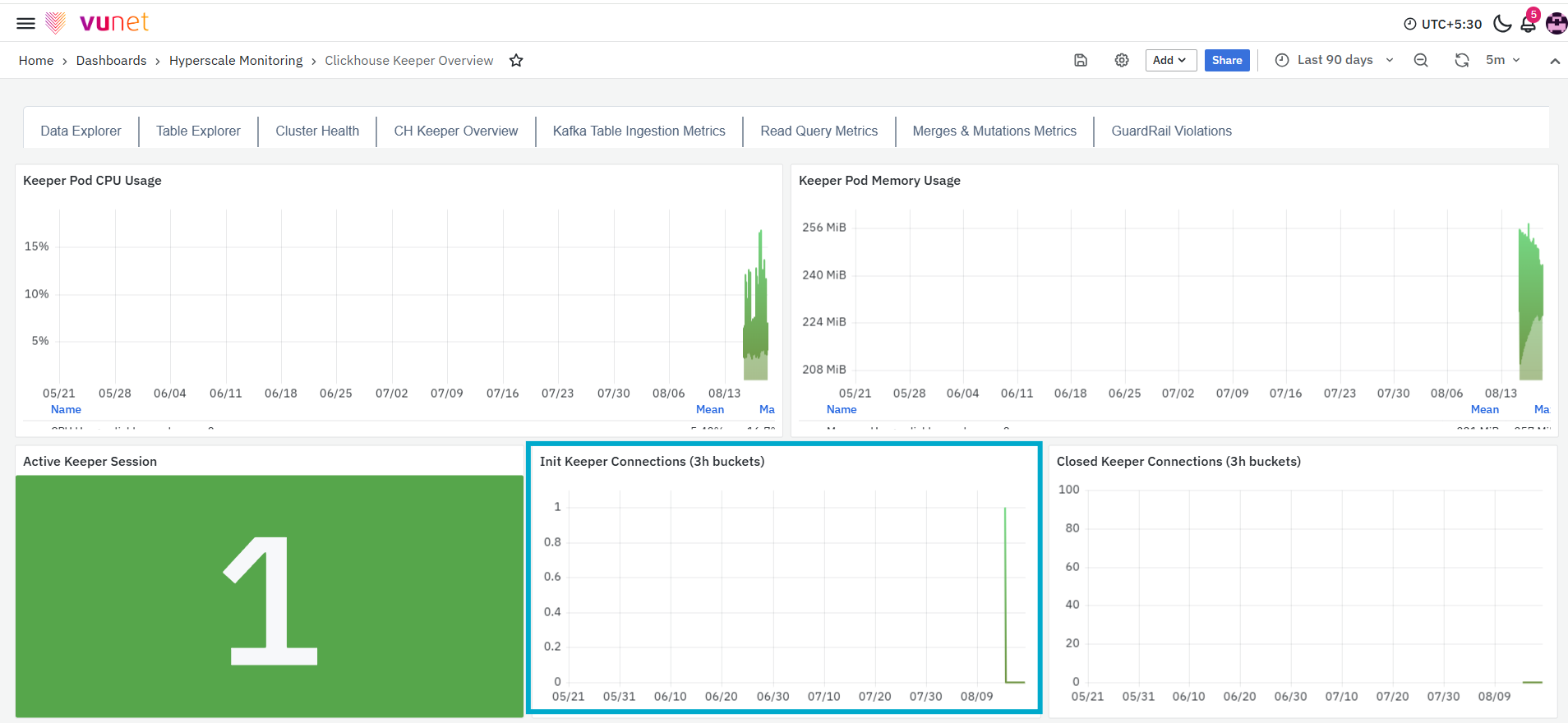Click the Share button
This screenshot has width=1568, height=723.
1227,60
